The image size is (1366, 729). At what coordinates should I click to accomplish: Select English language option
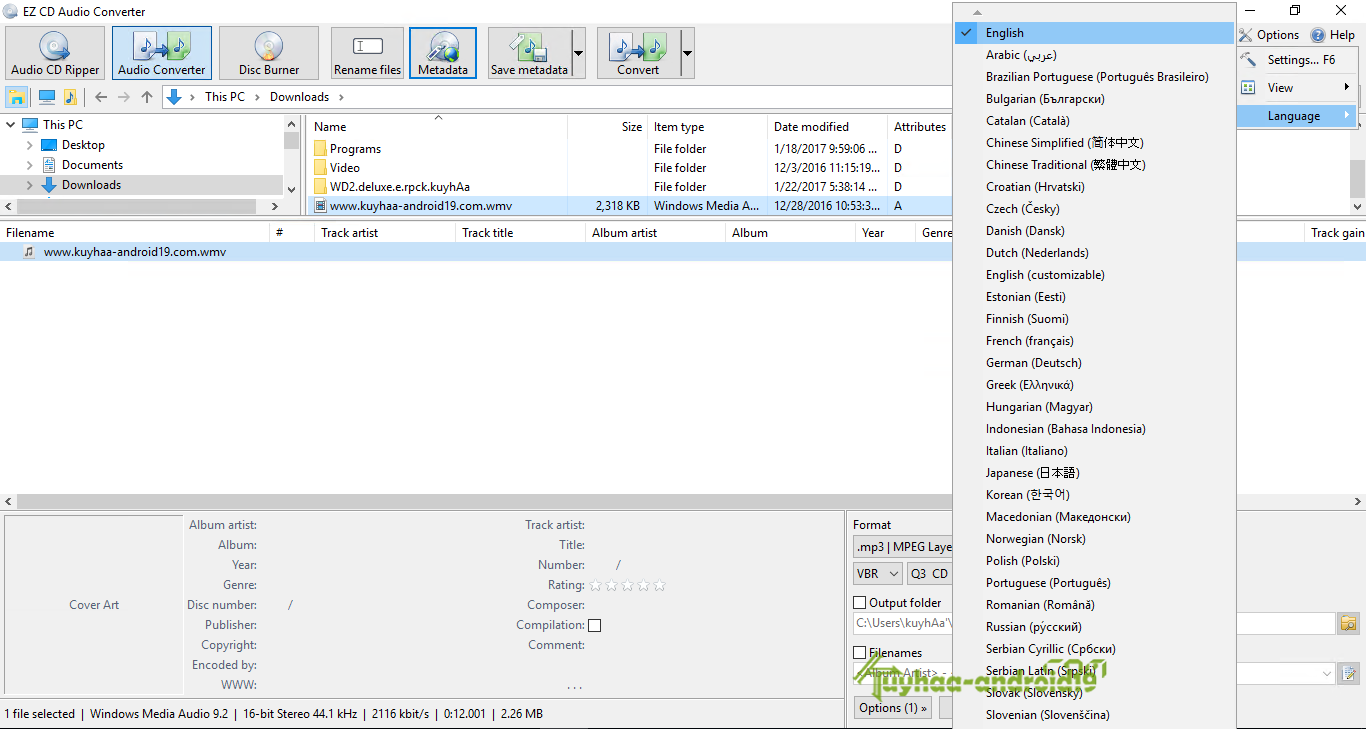pyautogui.click(x=1095, y=33)
